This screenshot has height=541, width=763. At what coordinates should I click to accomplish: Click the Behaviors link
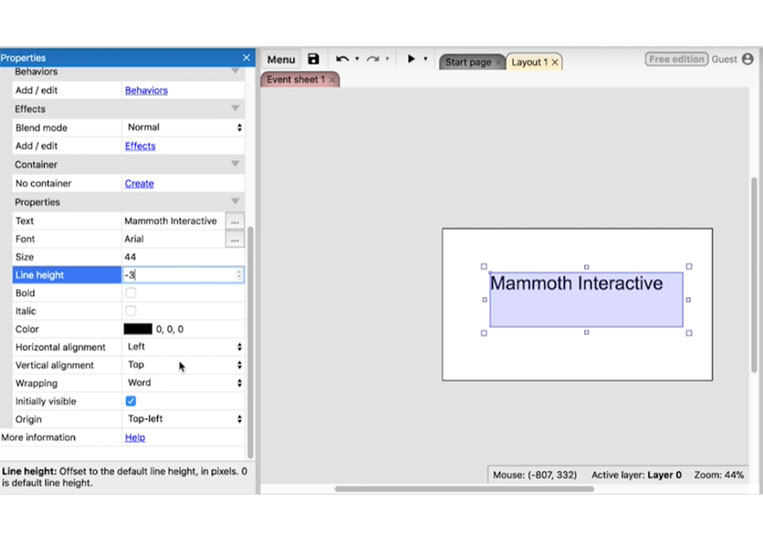[x=146, y=90]
